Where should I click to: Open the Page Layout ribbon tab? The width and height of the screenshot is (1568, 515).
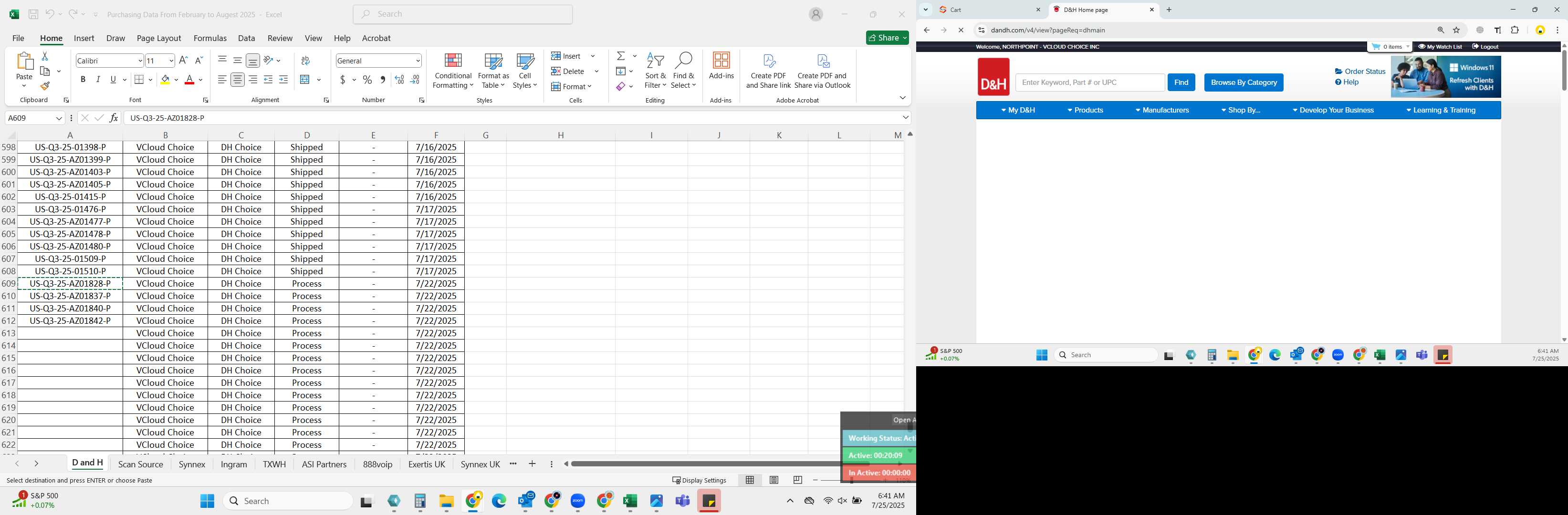coord(159,38)
